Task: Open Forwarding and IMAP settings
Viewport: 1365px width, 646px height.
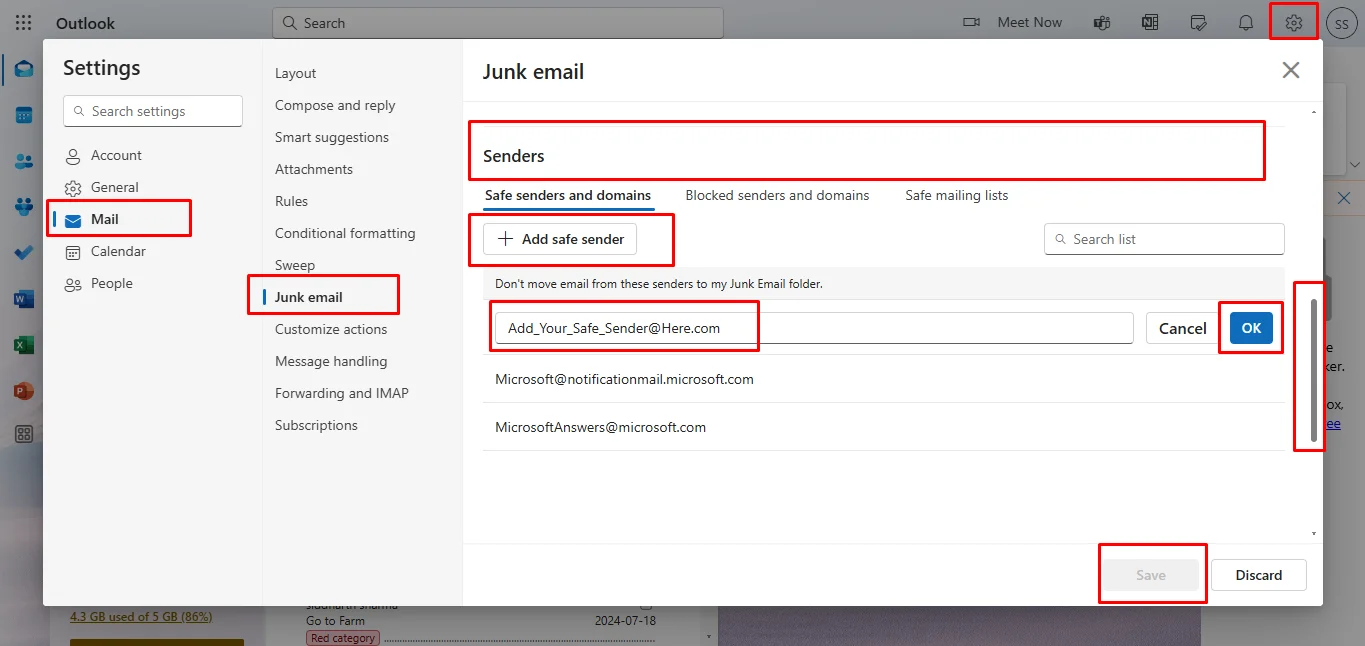Action: pos(342,393)
